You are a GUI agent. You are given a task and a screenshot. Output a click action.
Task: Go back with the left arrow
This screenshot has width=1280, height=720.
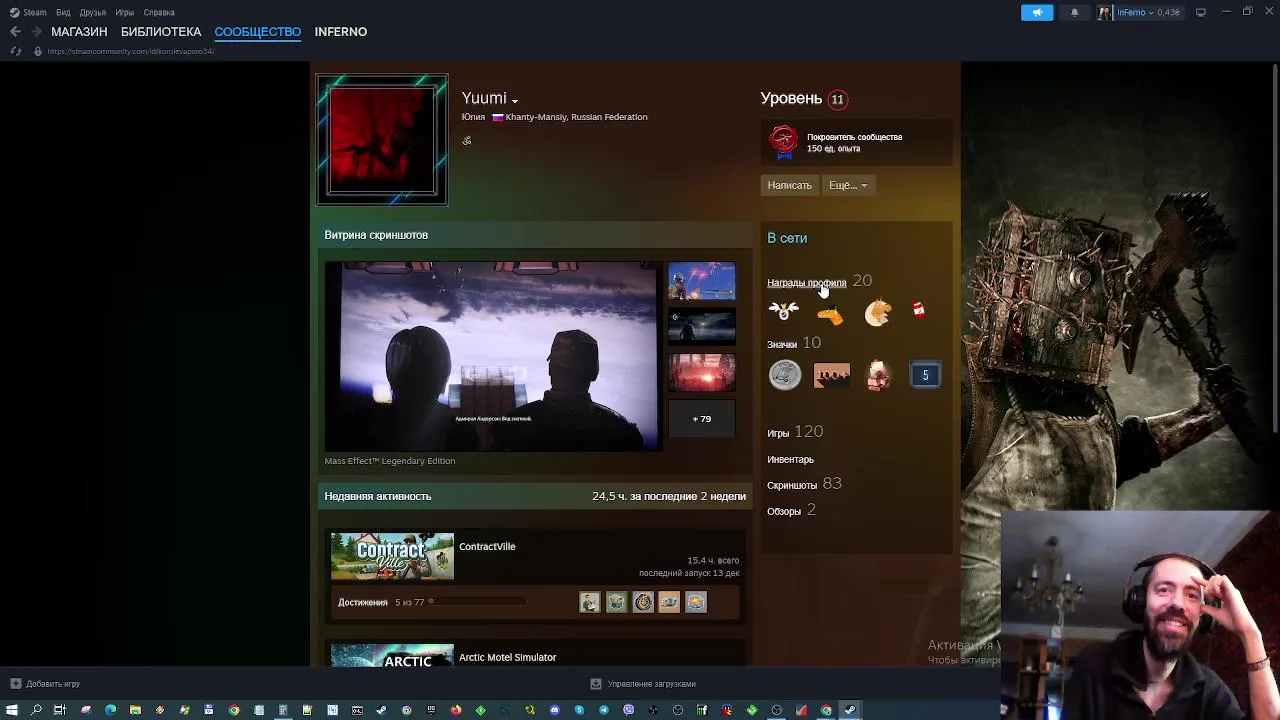[x=15, y=32]
